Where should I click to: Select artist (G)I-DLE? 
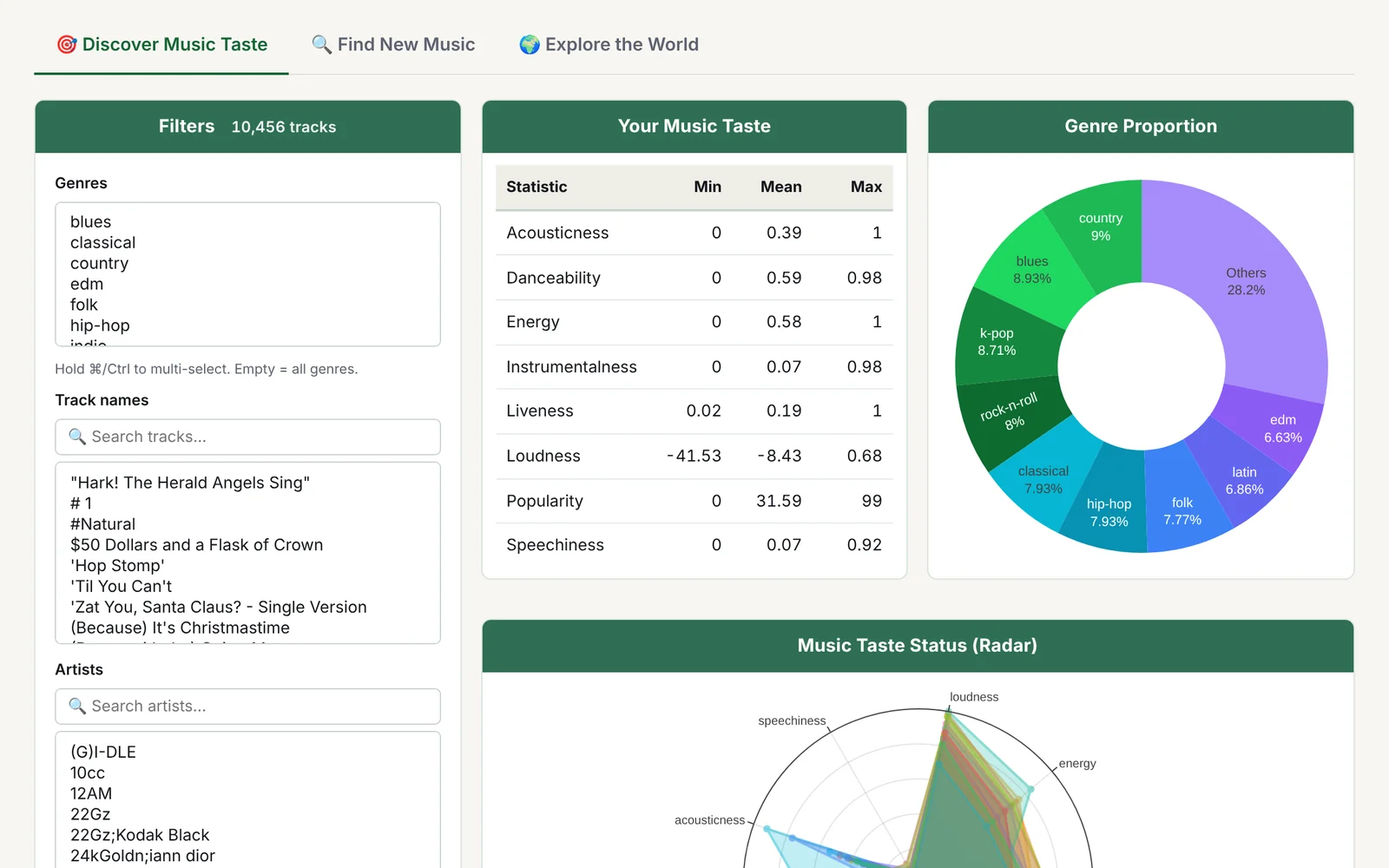pos(247,753)
